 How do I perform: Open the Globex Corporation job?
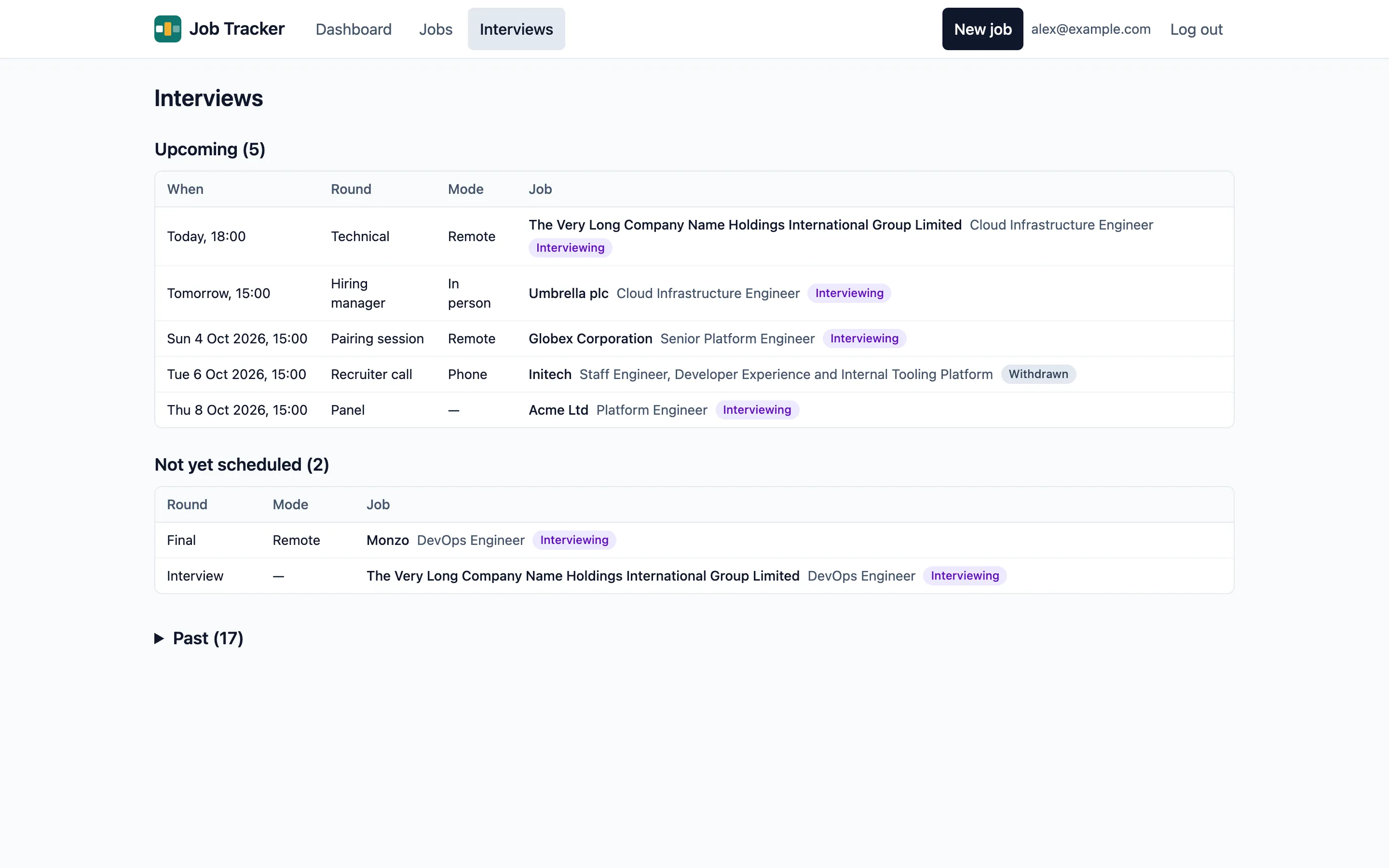590,339
